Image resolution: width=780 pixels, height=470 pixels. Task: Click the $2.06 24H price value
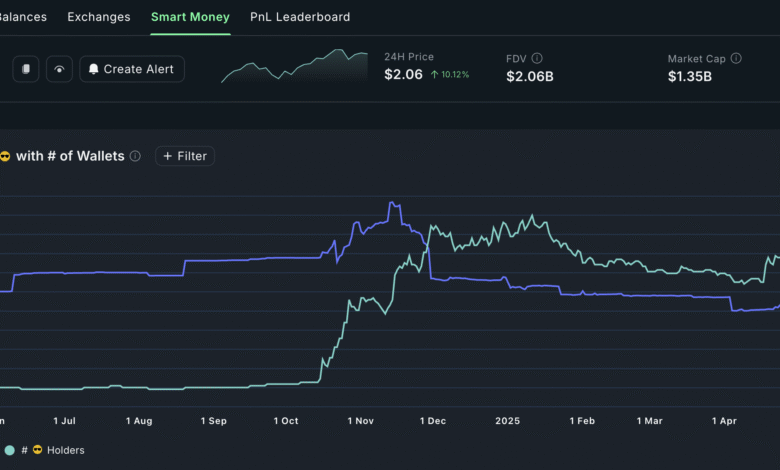coord(403,75)
